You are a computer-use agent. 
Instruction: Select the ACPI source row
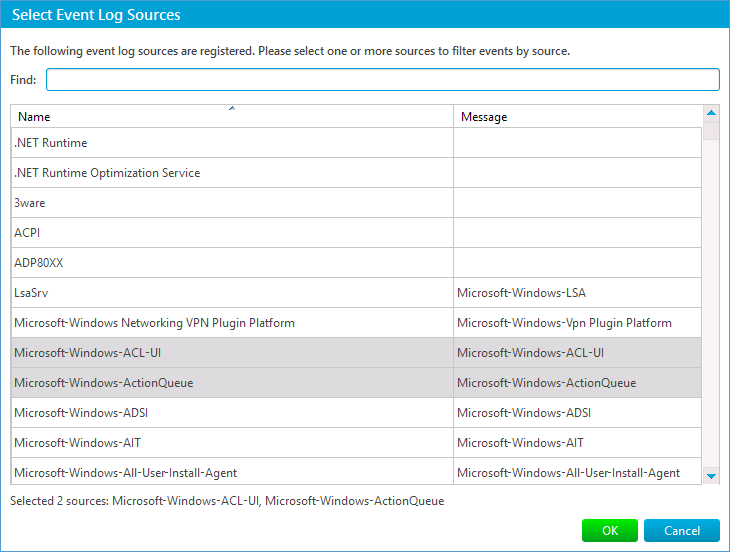pyautogui.click(x=232, y=233)
